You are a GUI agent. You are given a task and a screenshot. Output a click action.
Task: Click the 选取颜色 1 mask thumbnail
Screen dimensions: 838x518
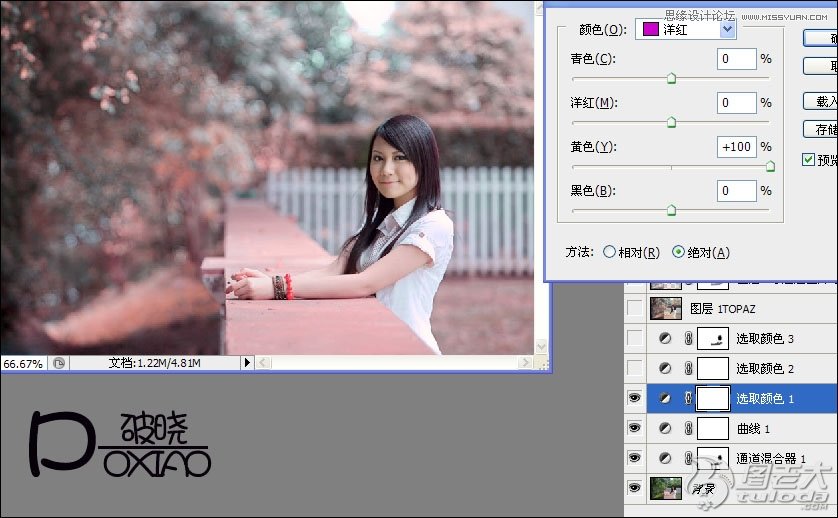[713, 398]
